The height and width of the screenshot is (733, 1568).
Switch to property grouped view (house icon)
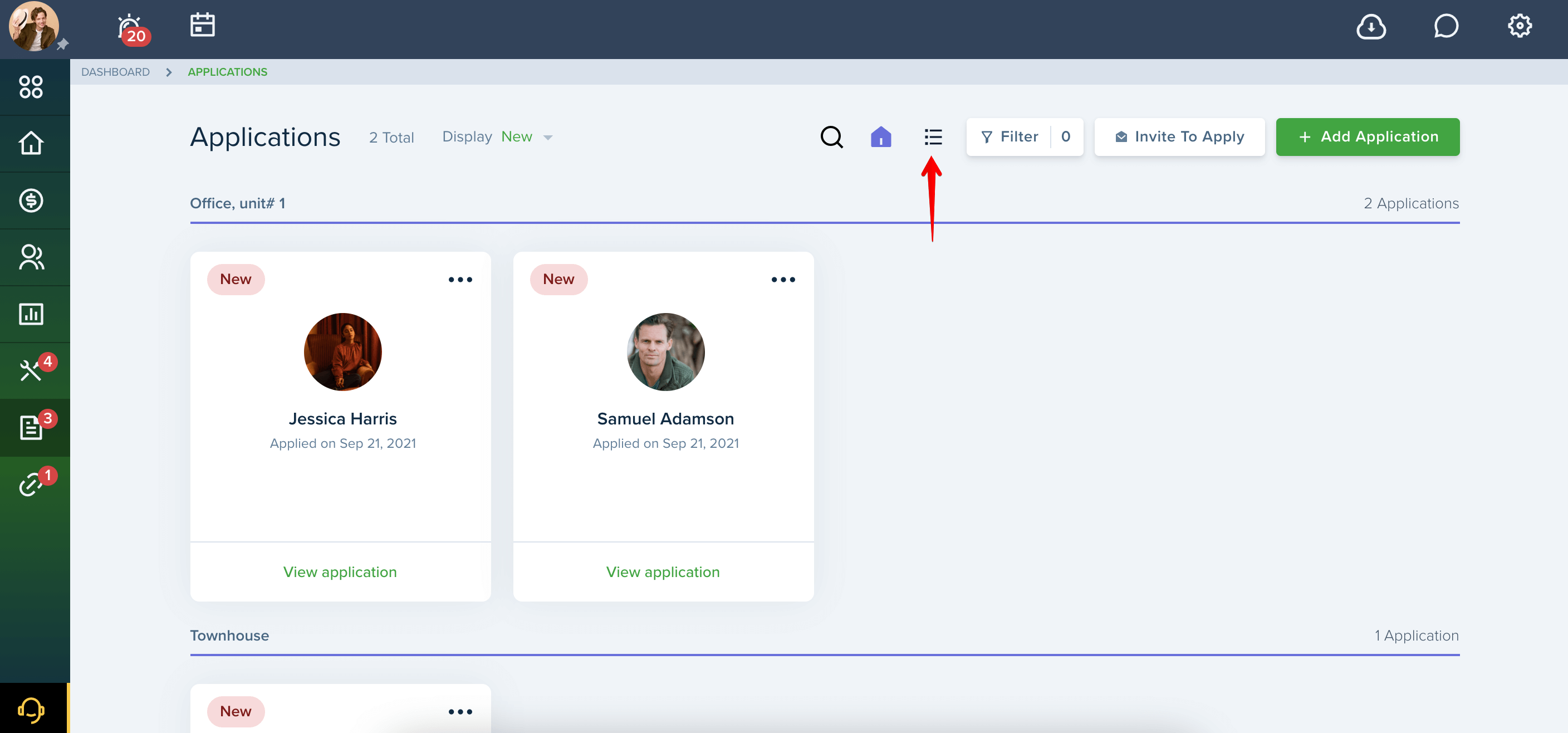(881, 137)
